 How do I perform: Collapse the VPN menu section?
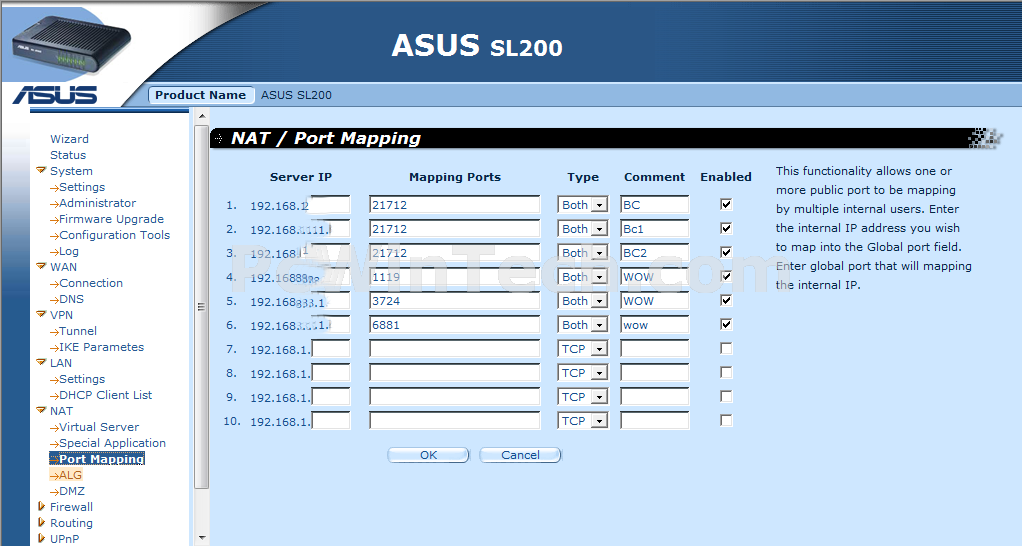point(41,315)
